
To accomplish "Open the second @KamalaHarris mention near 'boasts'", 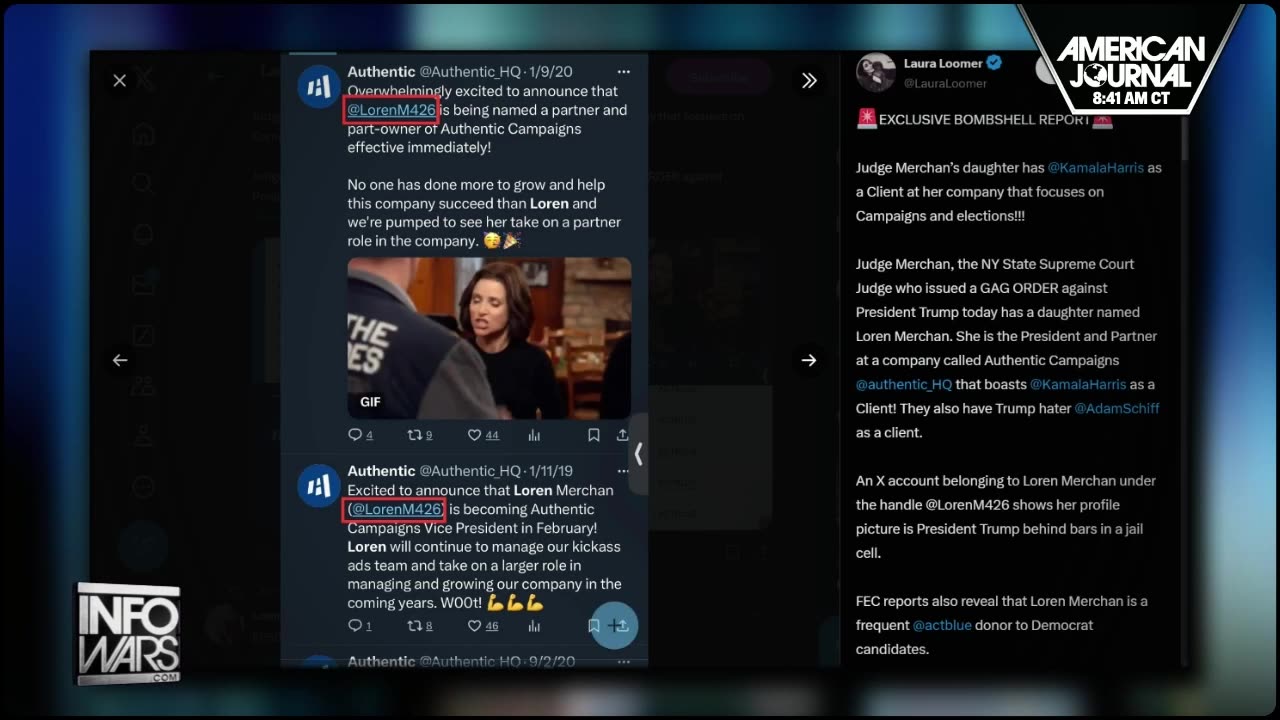I will click(x=1078, y=384).
